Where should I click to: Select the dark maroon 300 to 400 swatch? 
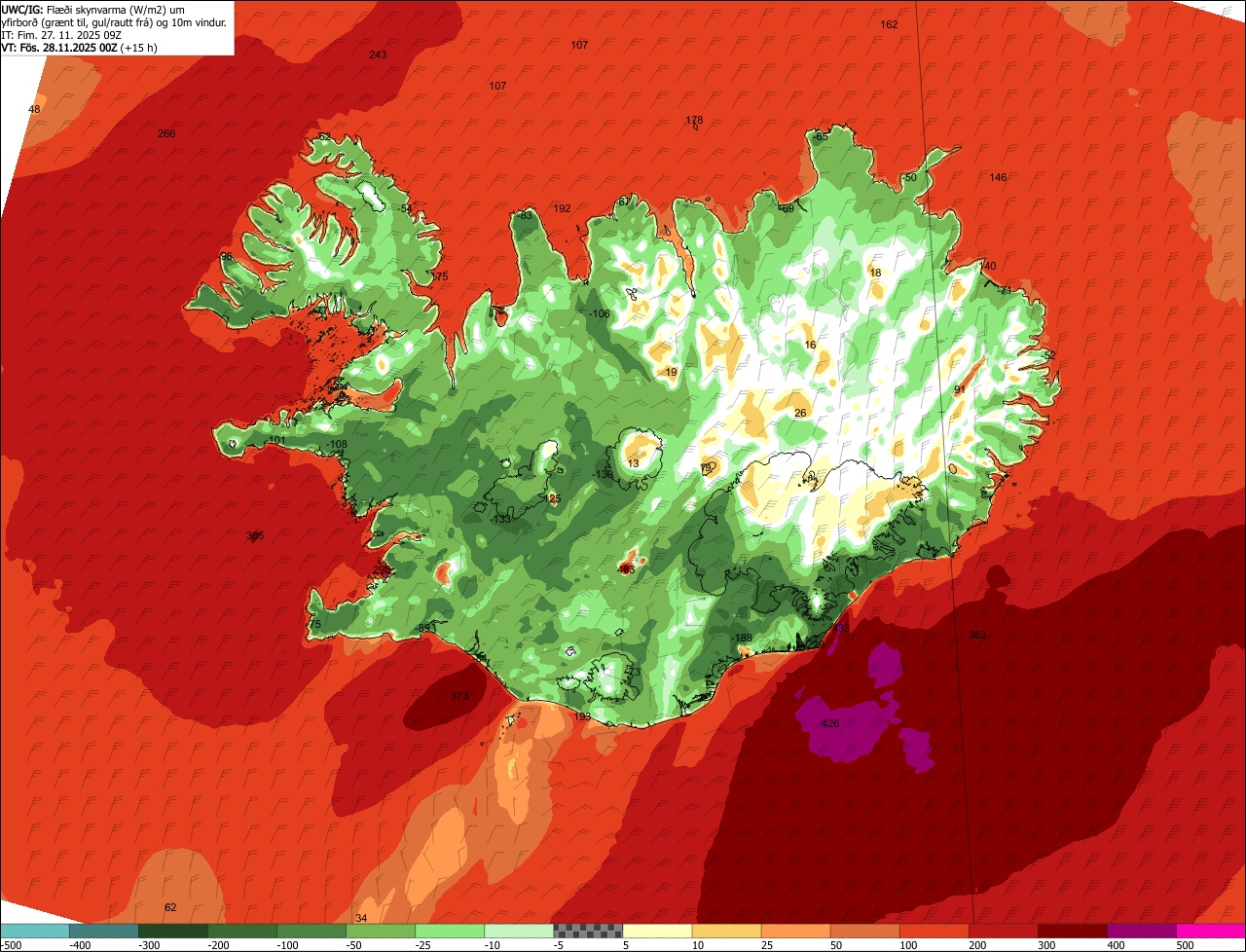point(1072,931)
